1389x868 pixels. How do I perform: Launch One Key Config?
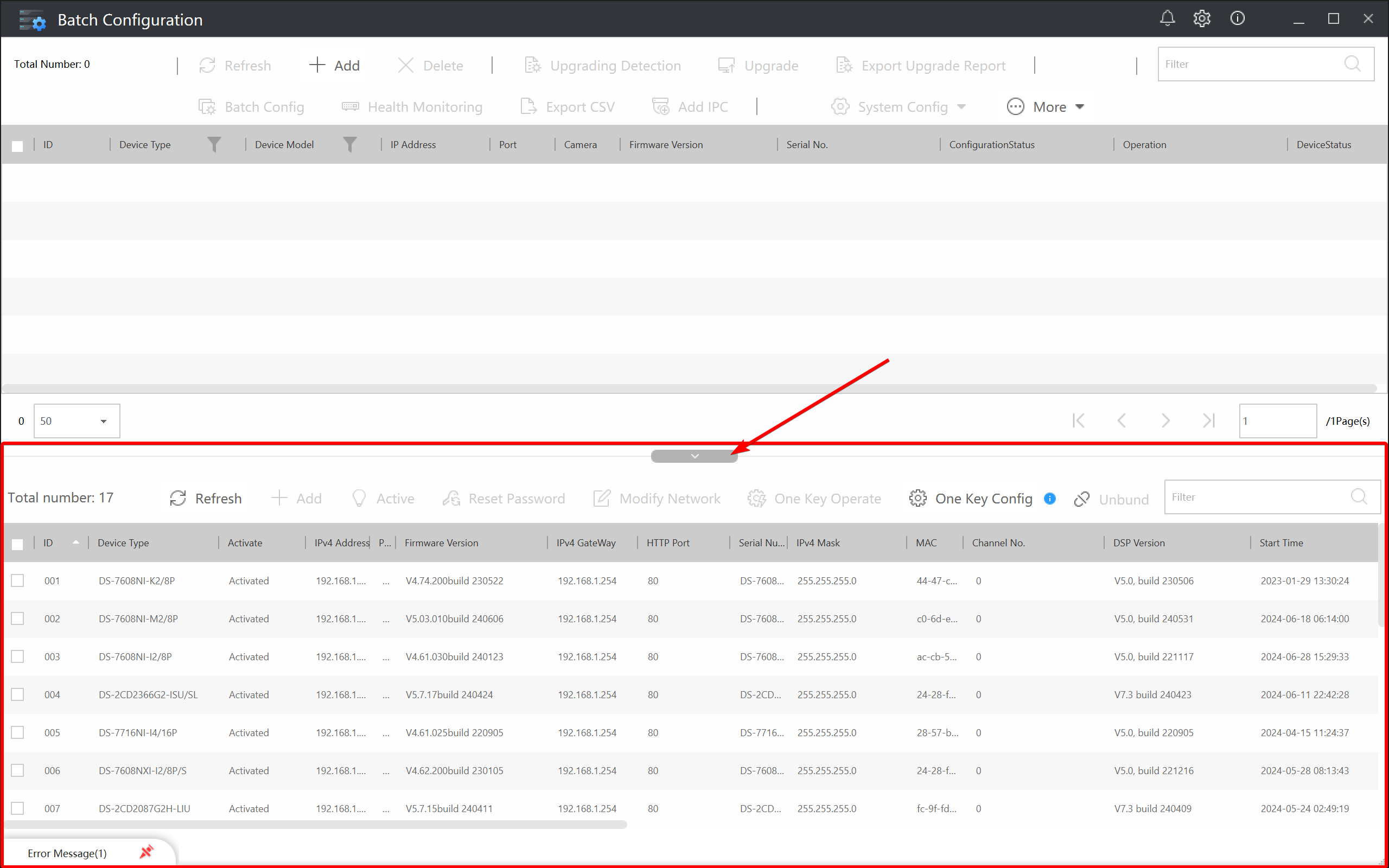pyautogui.click(x=971, y=497)
